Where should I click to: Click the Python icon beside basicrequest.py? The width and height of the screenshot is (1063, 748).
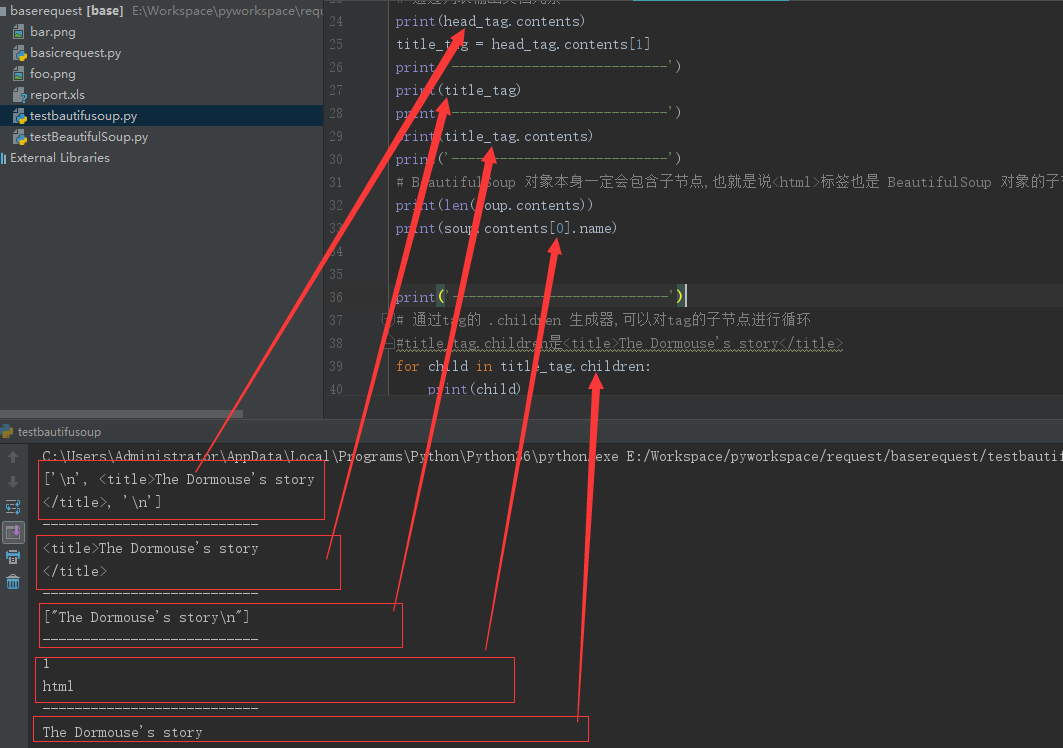click(x=18, y=52)
